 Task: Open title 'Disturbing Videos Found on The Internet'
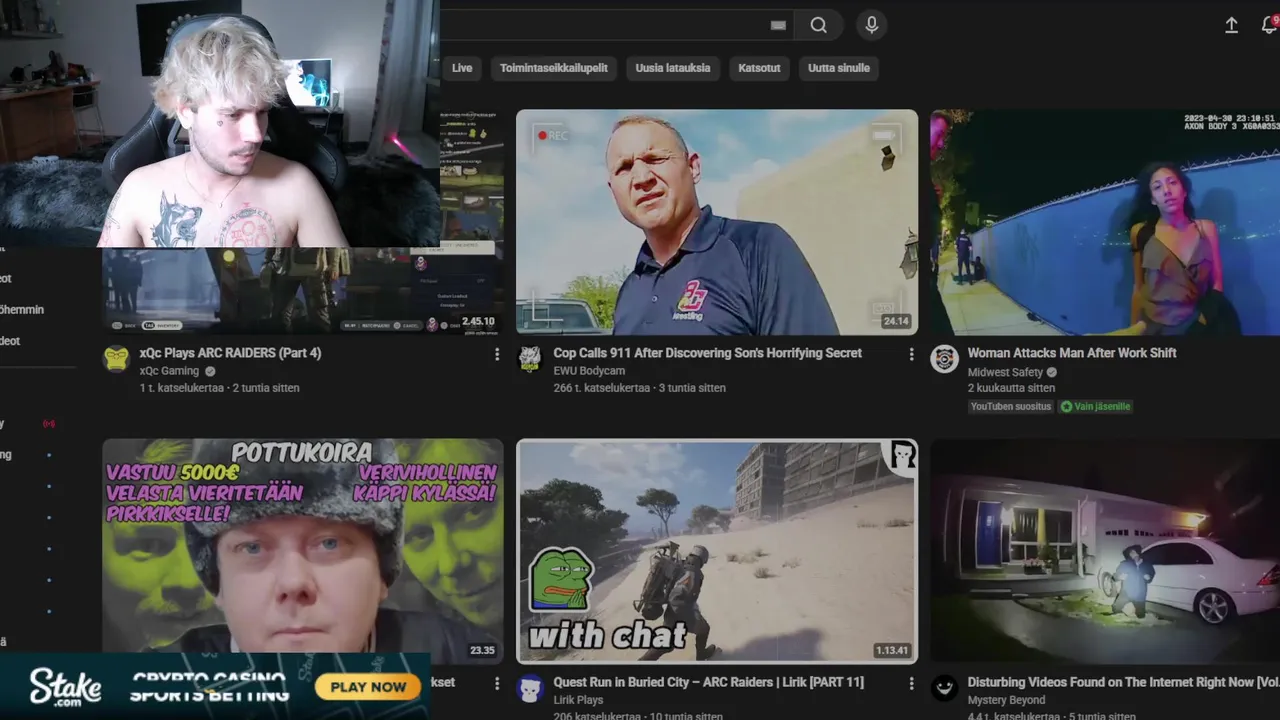[1124, 682]
